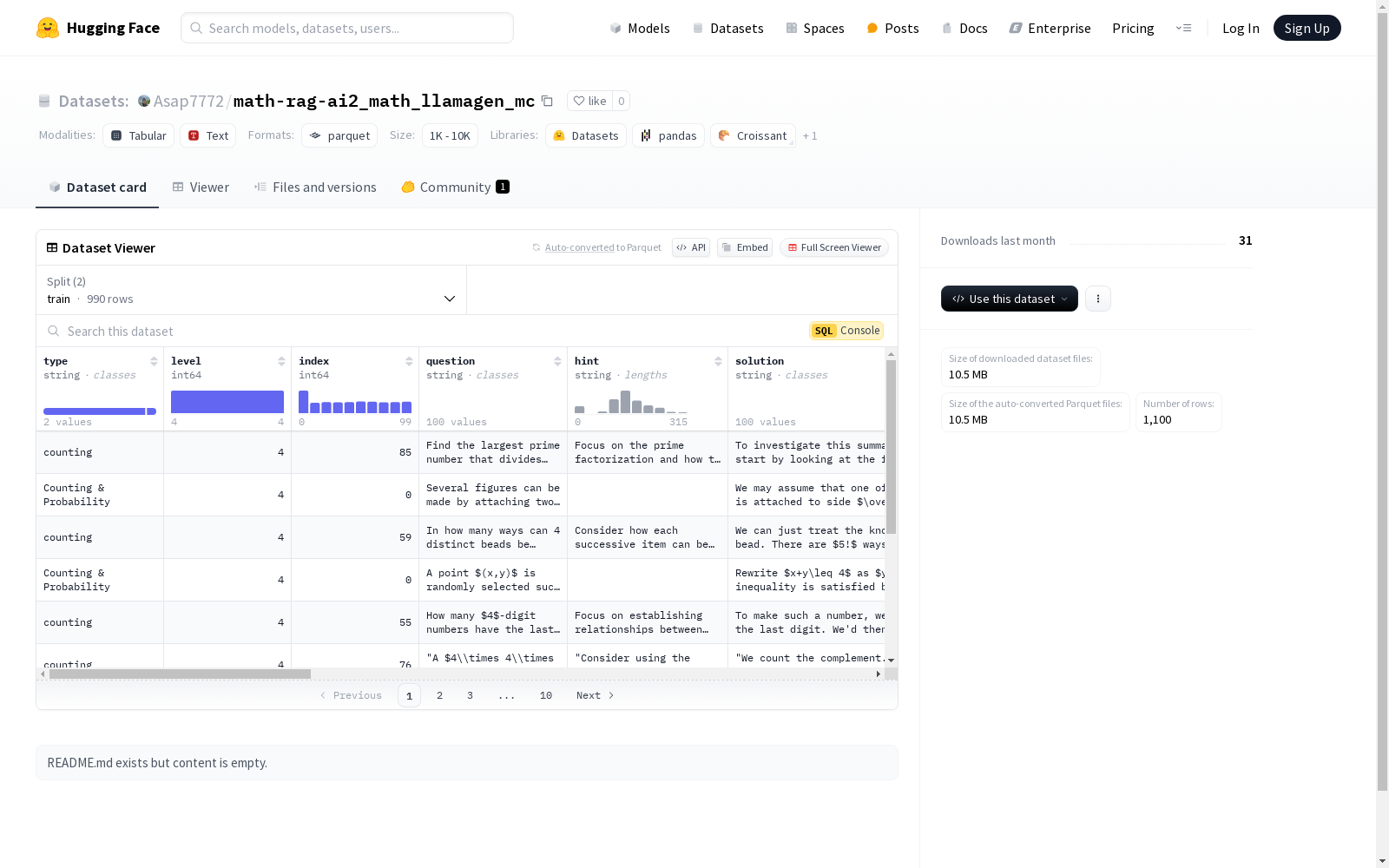The image size is (1389, 868).
Task: Sort the question column using its sort icon
Action: click(x=557, y=361)
